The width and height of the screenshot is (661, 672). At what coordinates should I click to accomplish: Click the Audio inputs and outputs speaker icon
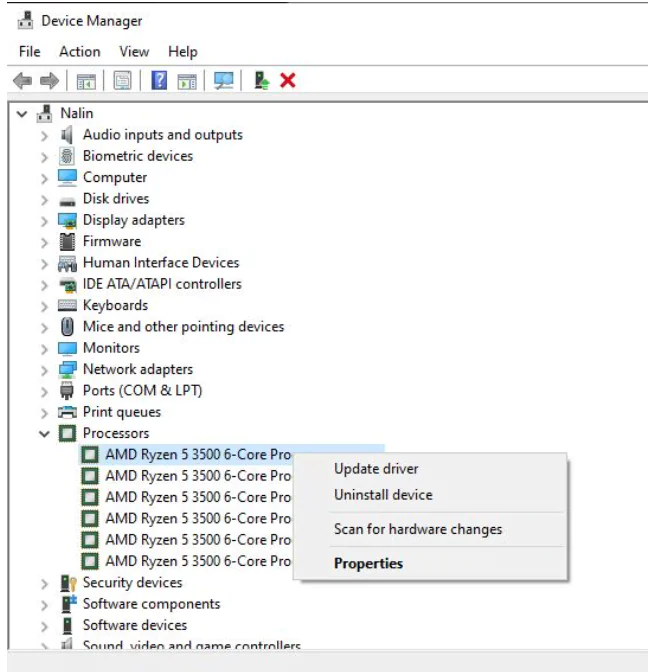click(x=67, y=135)
